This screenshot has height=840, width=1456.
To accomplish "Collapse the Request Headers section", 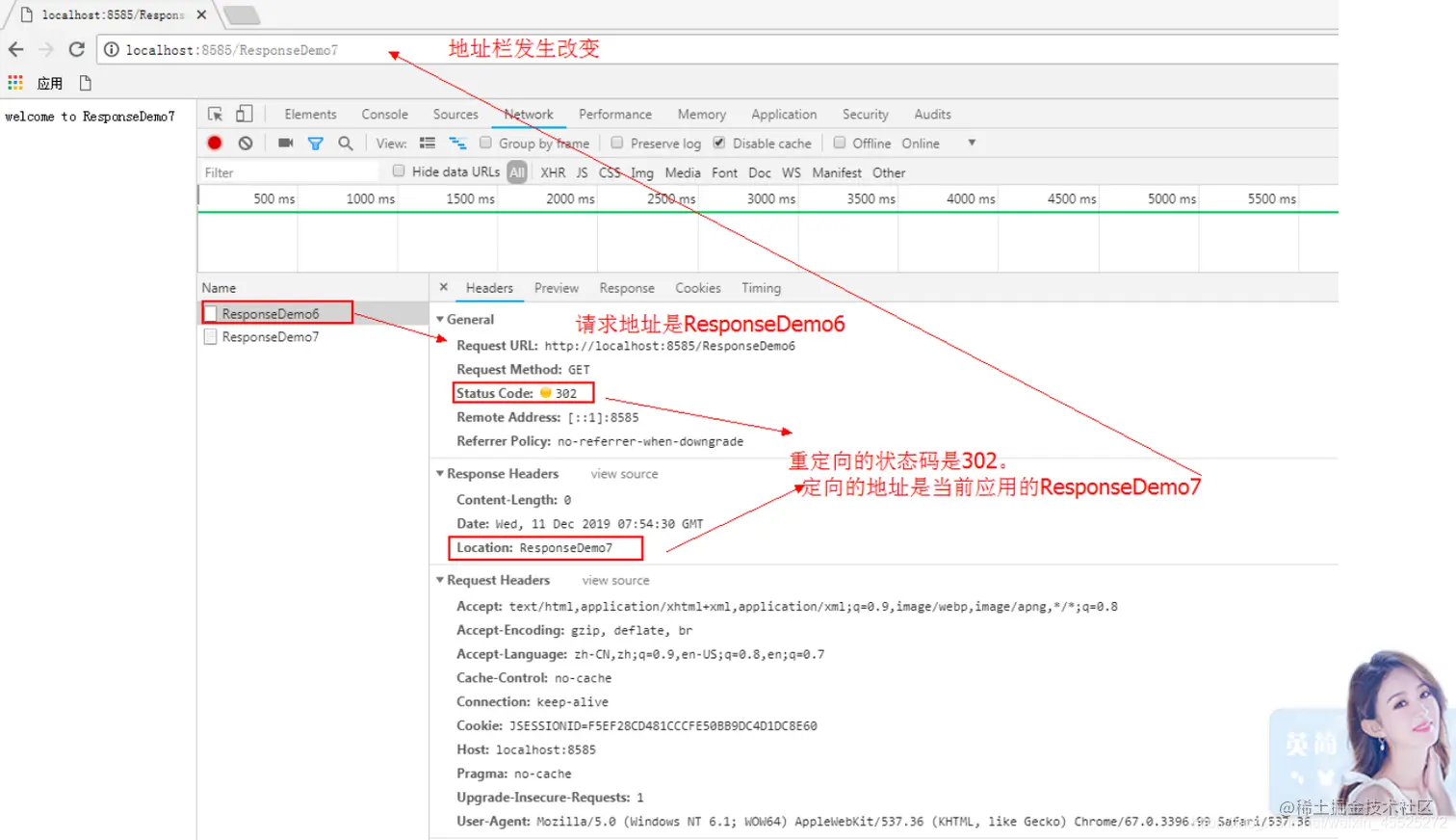I will [440, 579].
